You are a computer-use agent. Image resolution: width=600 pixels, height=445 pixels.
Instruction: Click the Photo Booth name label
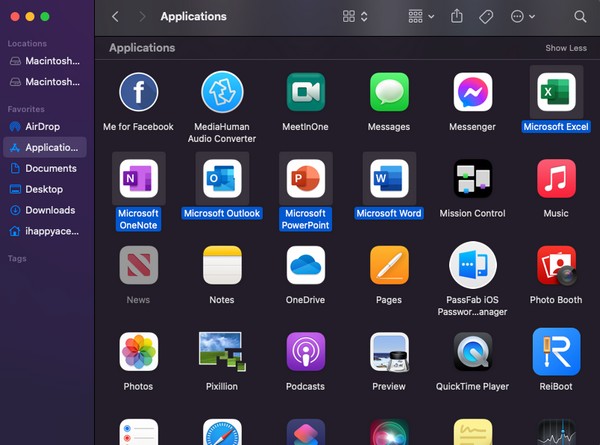coord(556,300)
